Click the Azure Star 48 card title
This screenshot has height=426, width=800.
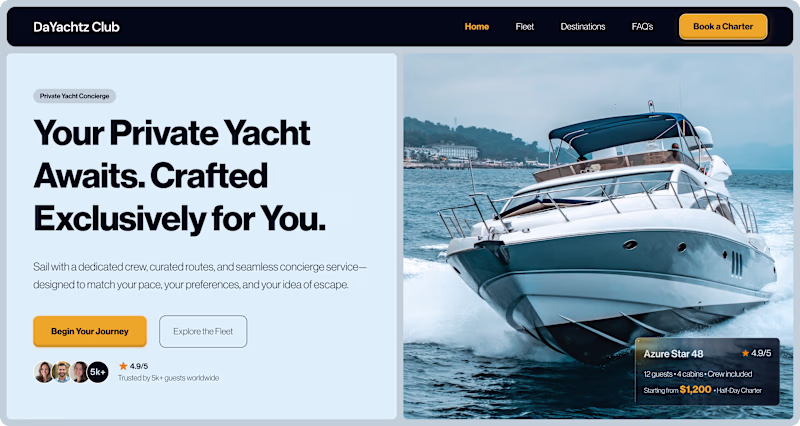pos(673,354)
